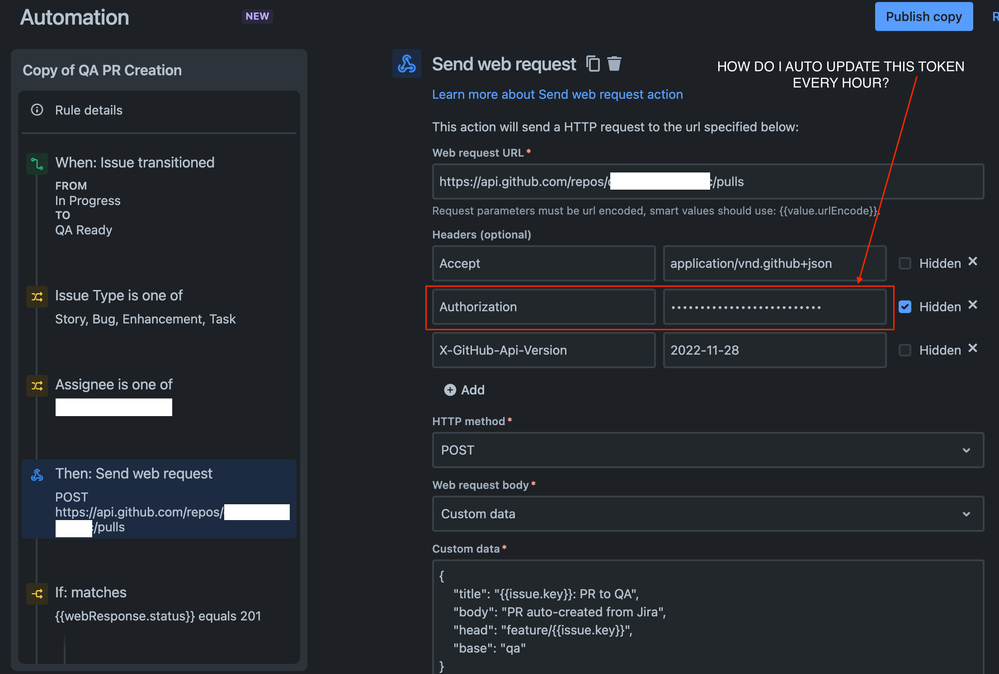Click the Accept header name field
The image size is (999, 674).
[543, 263]
